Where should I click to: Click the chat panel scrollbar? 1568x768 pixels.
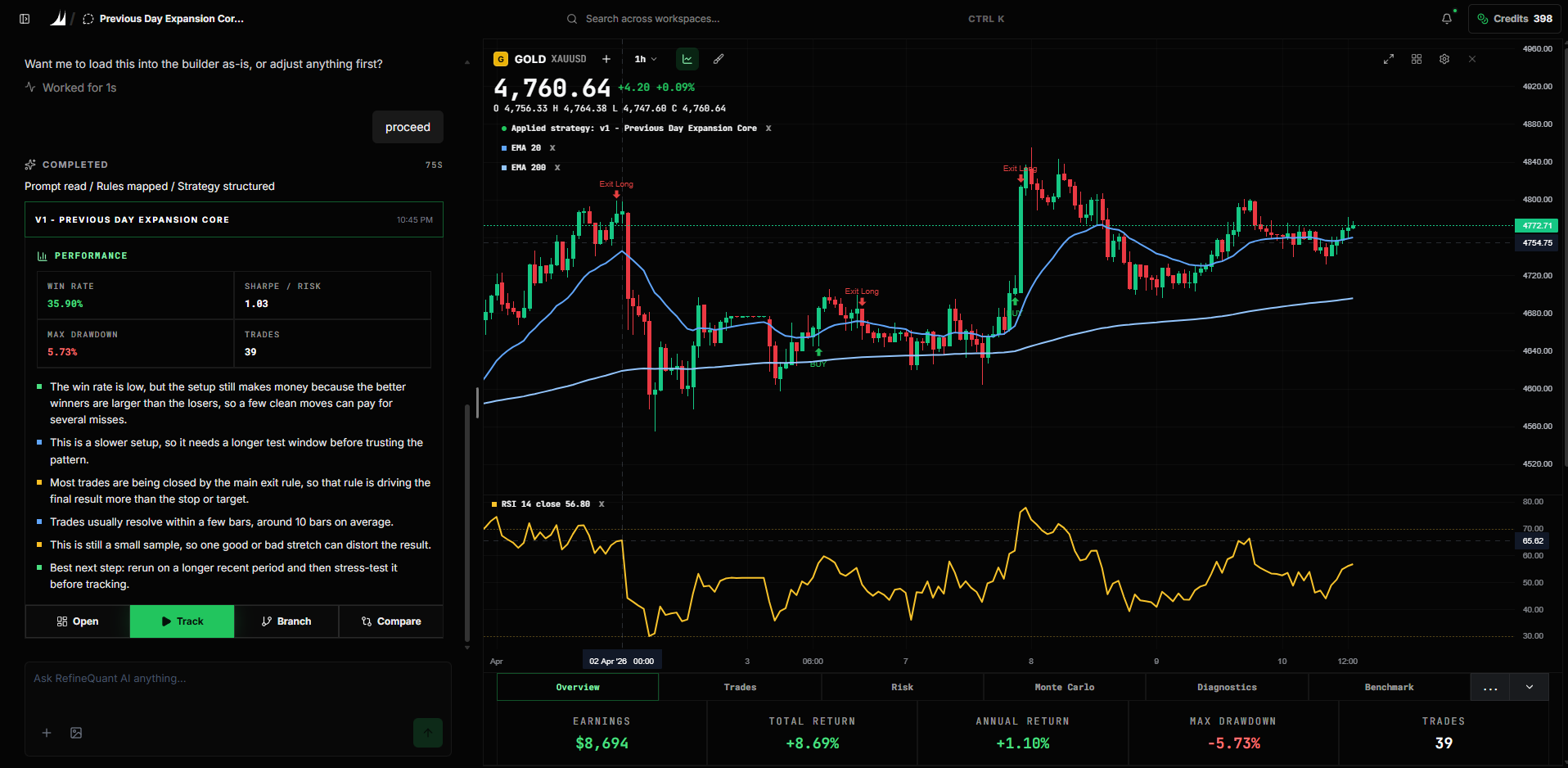467,524
